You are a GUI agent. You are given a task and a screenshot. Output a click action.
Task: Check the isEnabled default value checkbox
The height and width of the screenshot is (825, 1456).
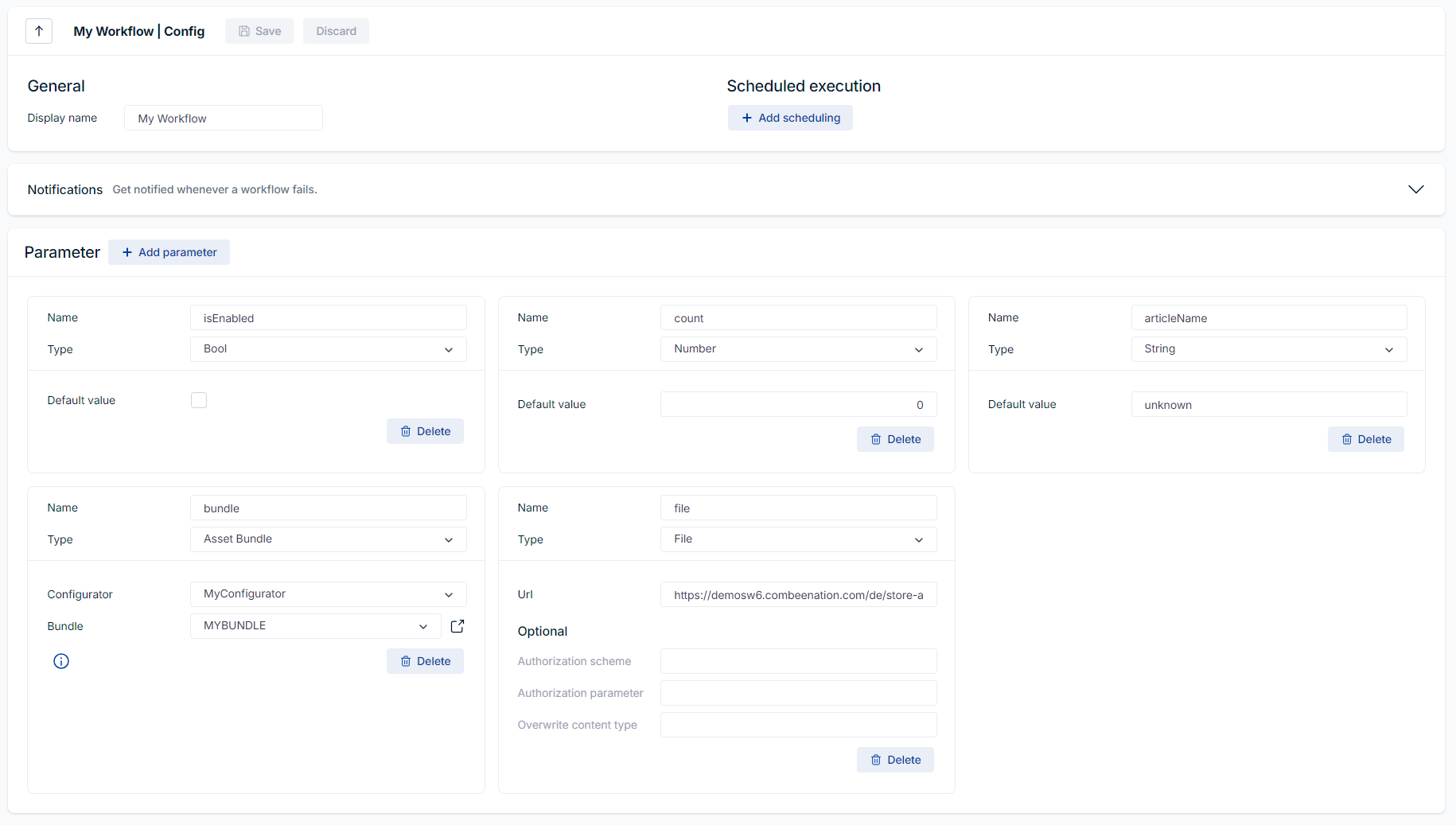[198, 399]
